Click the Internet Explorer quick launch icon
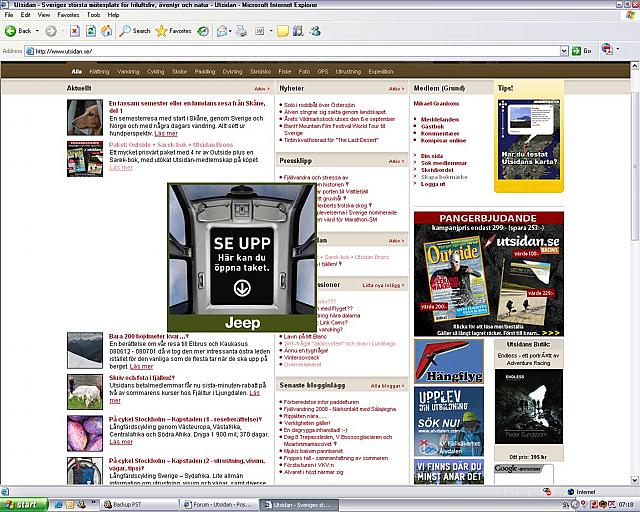This screenshot has width=640, height=512. (58, 505)
